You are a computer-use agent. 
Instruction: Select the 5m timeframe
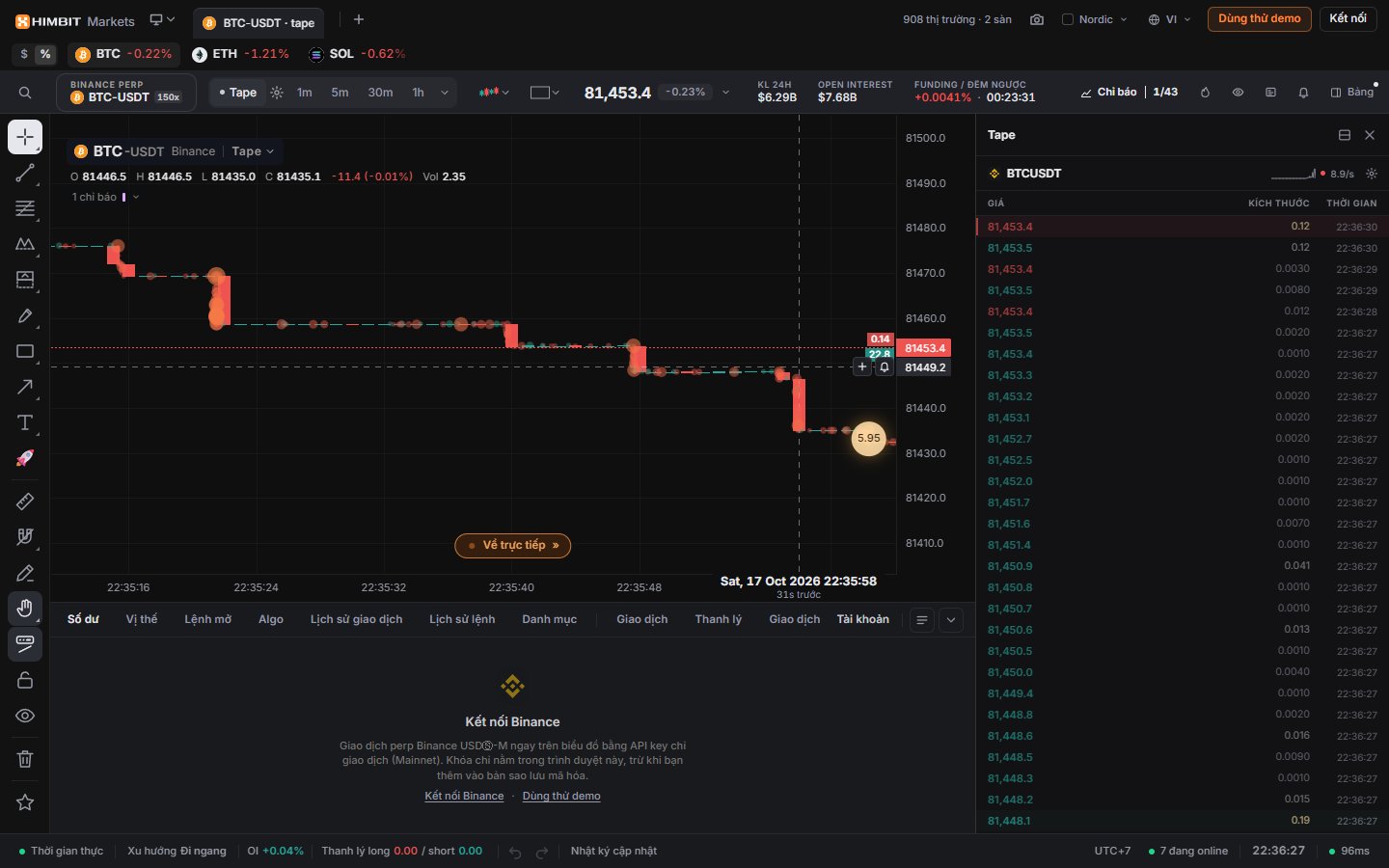[340, 93]
